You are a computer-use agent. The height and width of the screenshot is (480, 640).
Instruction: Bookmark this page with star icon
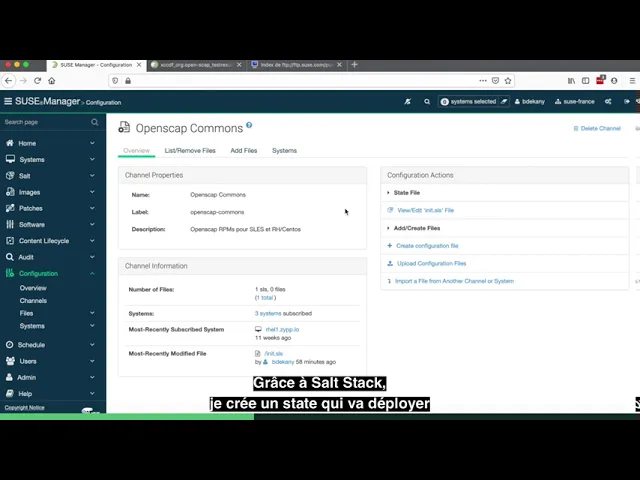coord(508,81)
